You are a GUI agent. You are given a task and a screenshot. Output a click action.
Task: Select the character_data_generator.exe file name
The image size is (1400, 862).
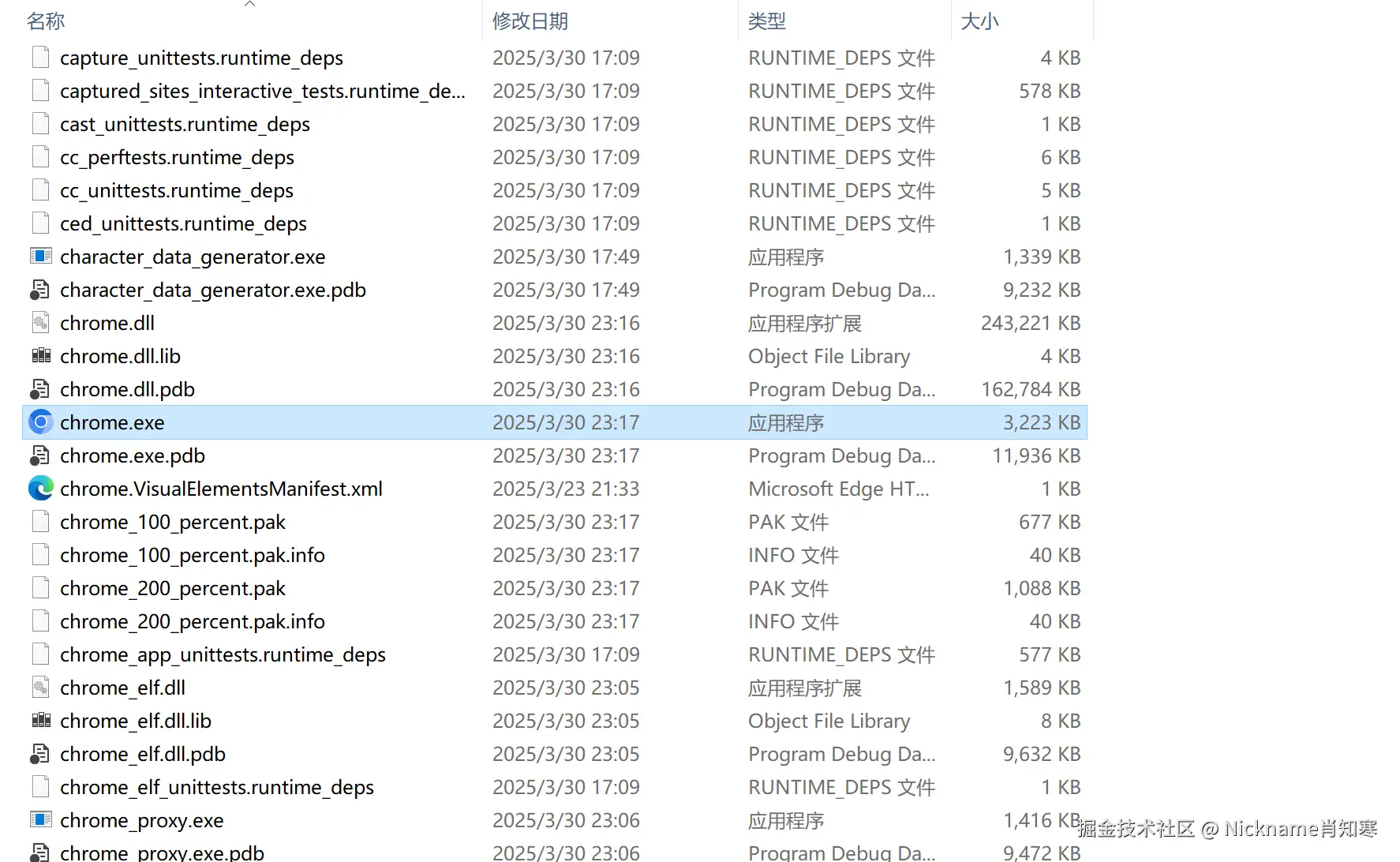[x=193, y=257]
